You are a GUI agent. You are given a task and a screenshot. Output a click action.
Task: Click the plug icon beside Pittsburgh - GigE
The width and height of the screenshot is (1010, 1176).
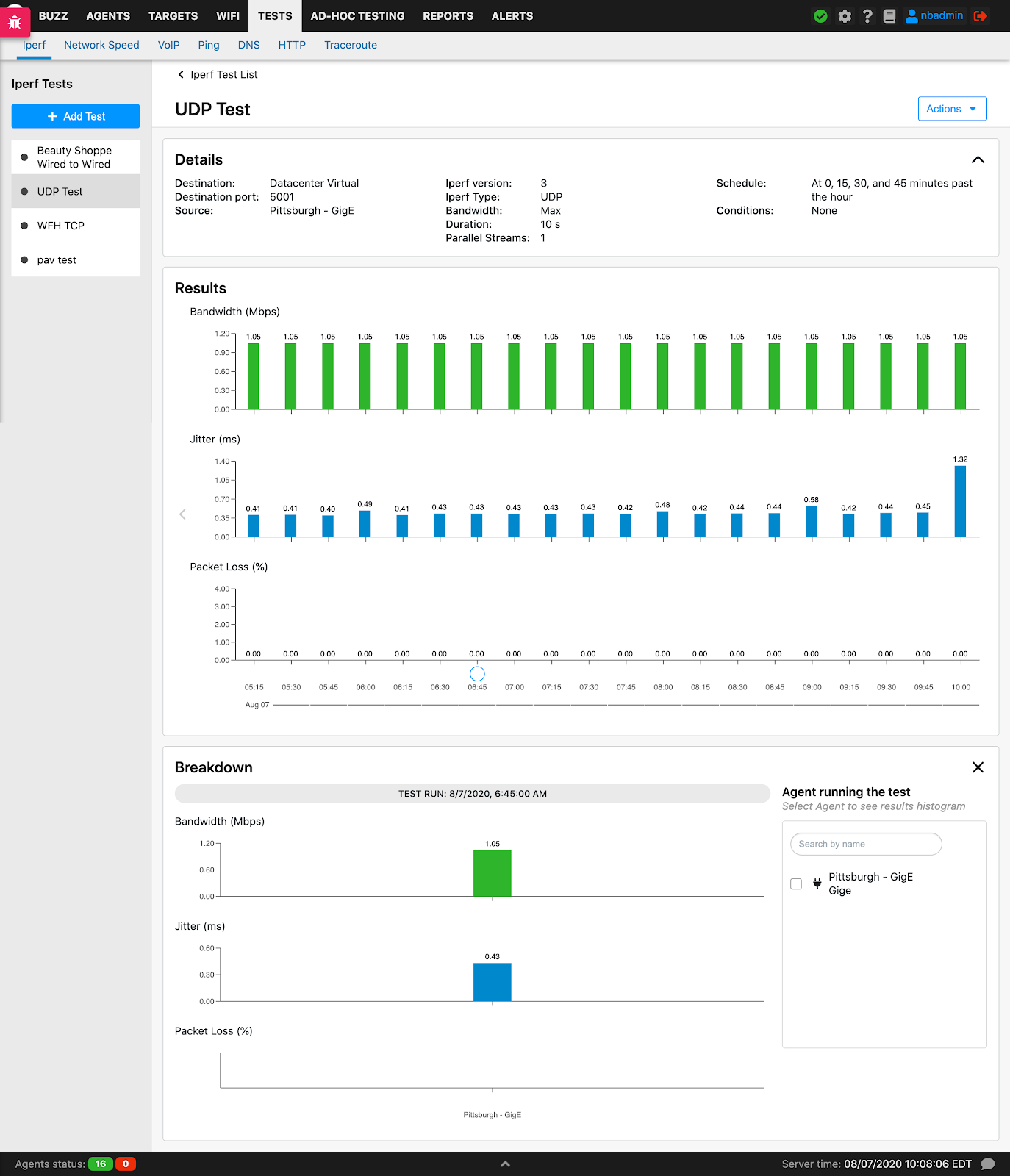[x=817, y=883]
